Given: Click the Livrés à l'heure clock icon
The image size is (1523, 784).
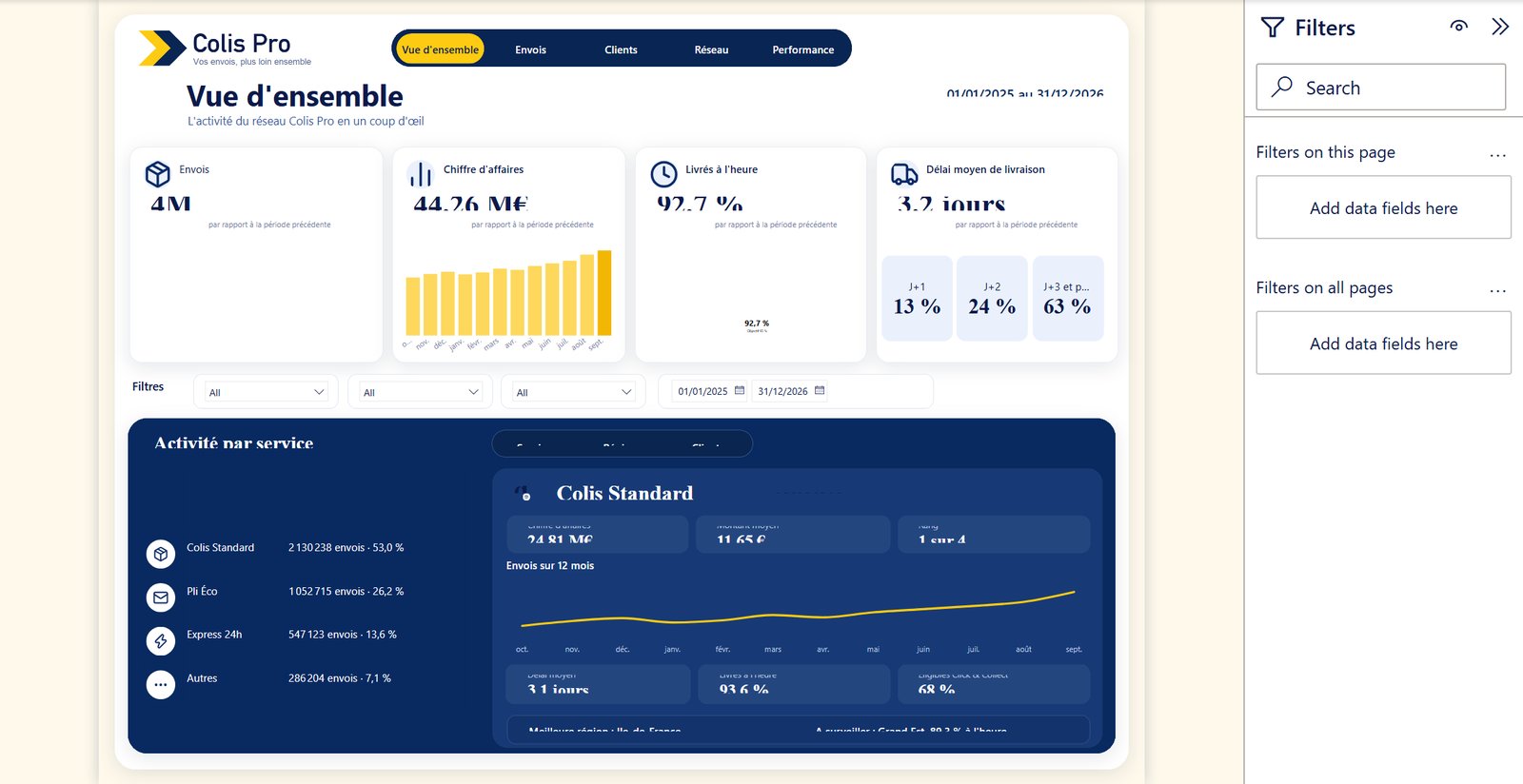Looking at the screenshot, I should [663, 174].
